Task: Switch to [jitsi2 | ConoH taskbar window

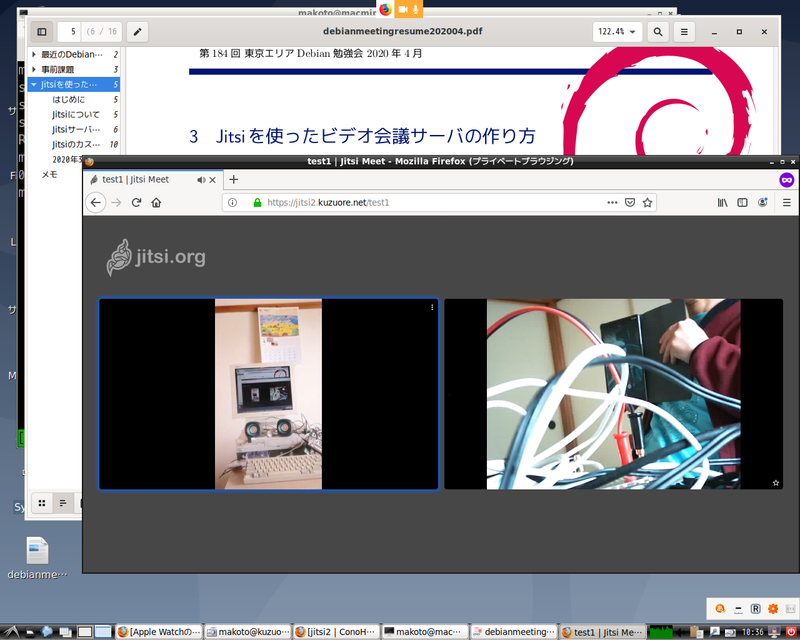Action: click(x=337, y=632)
